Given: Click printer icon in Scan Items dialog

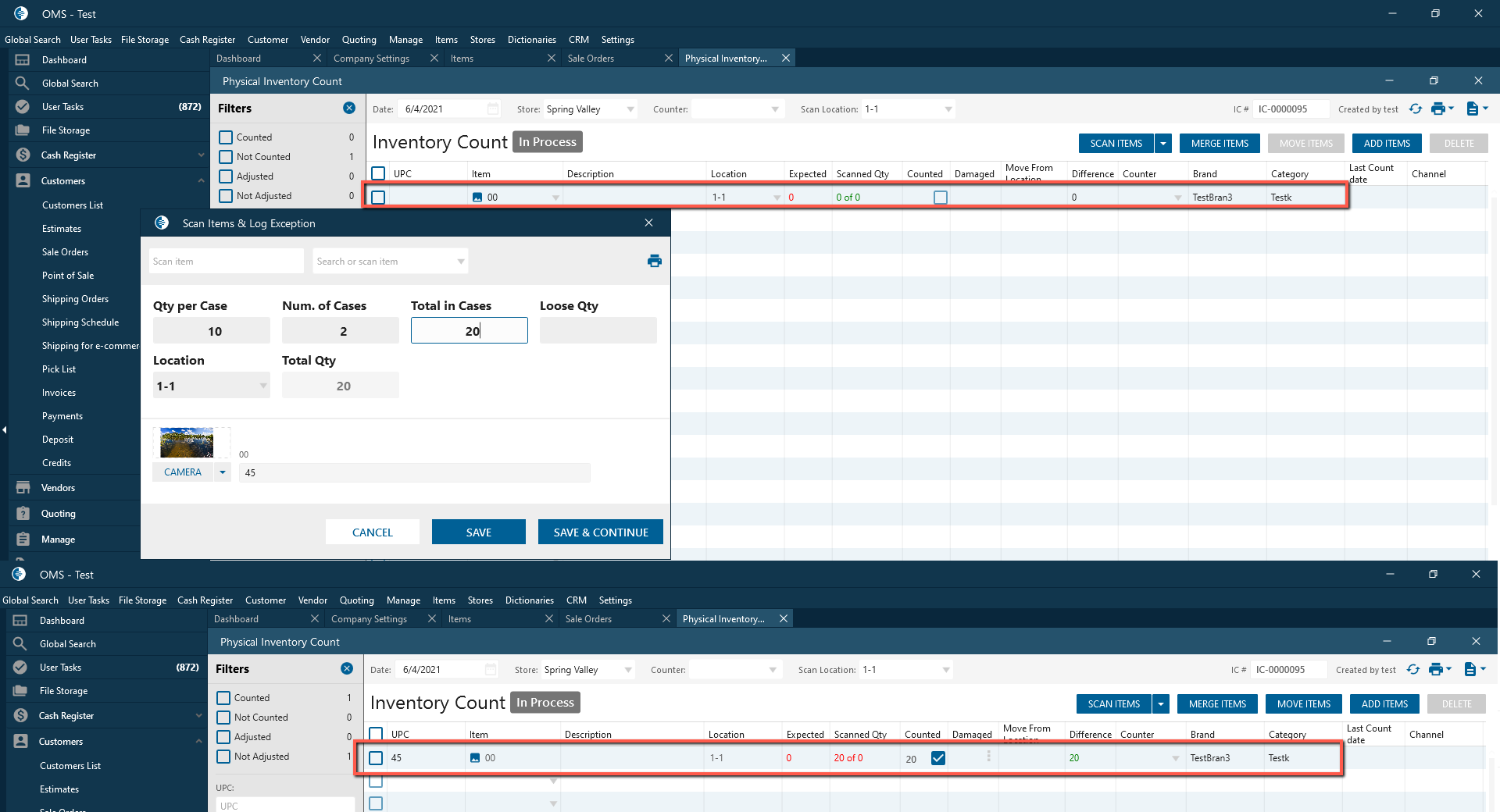Looking at the screenshot, I should point(655,262).
